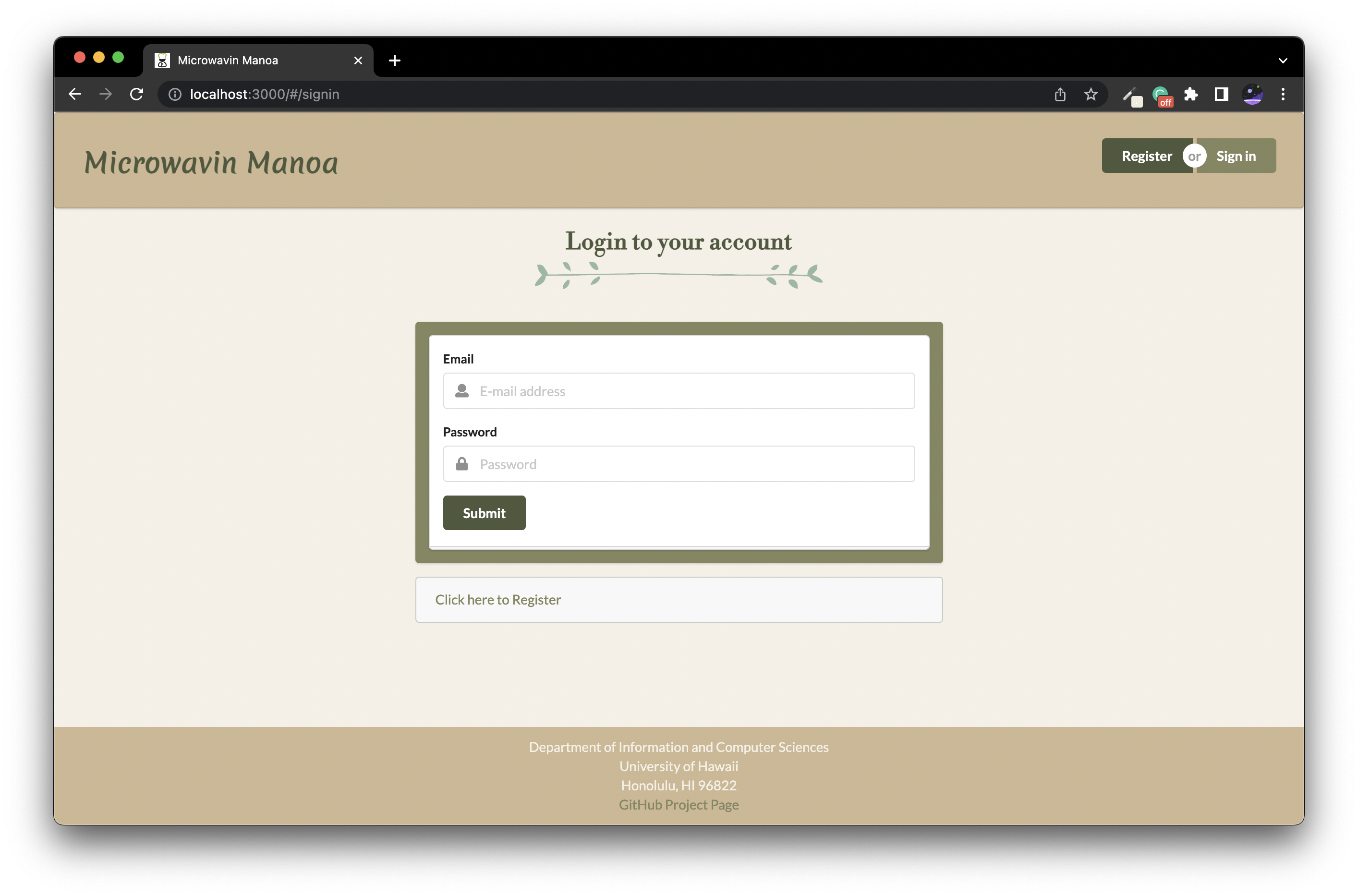Click the Sign in button in header
Screen dimensions: 1358x896
click(x=1236, y=156)
